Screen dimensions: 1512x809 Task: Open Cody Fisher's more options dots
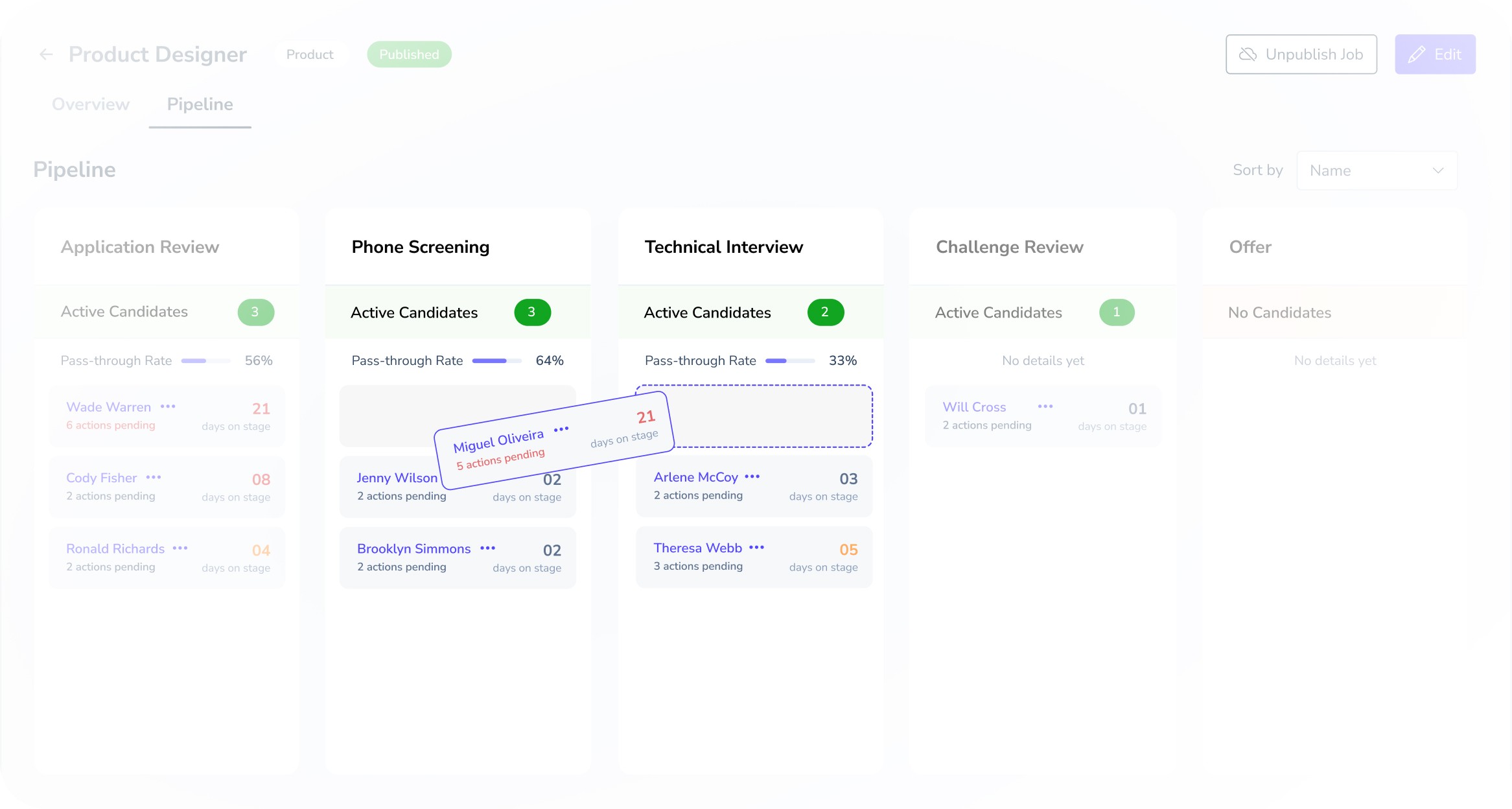point(154,477)
